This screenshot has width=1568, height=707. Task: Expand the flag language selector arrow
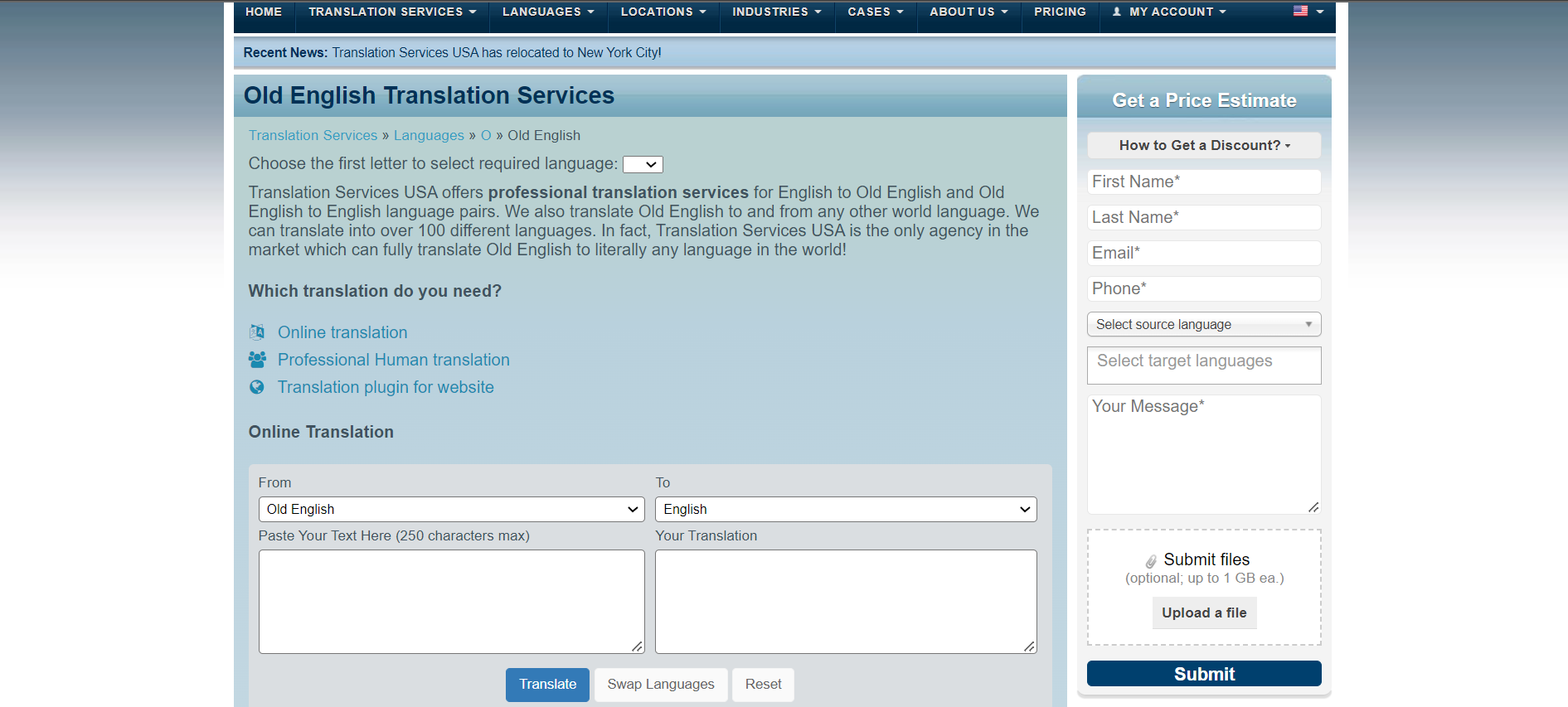[1320, 12]
